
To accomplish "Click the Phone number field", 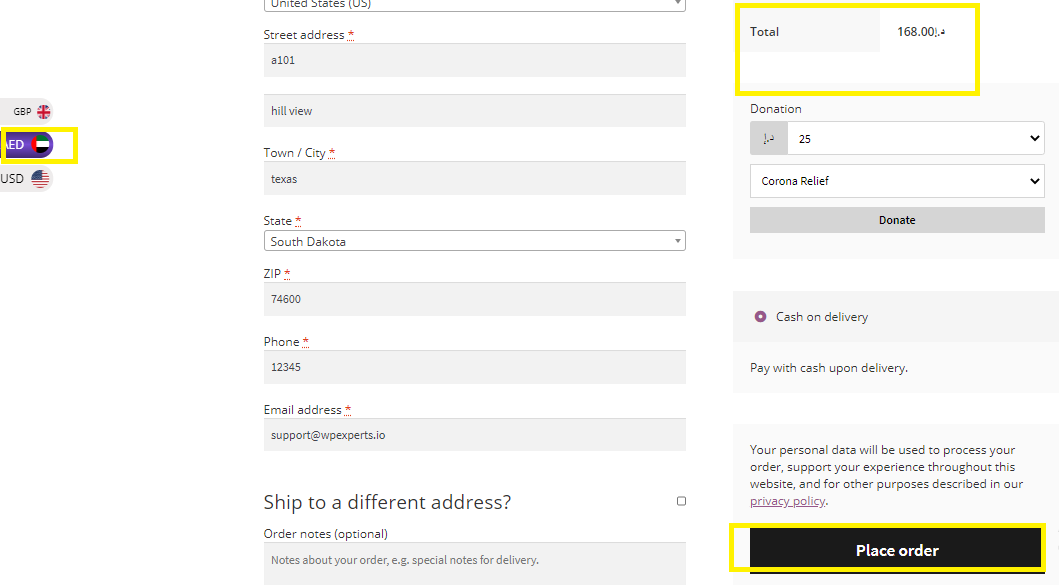I will tap(475, 367).
